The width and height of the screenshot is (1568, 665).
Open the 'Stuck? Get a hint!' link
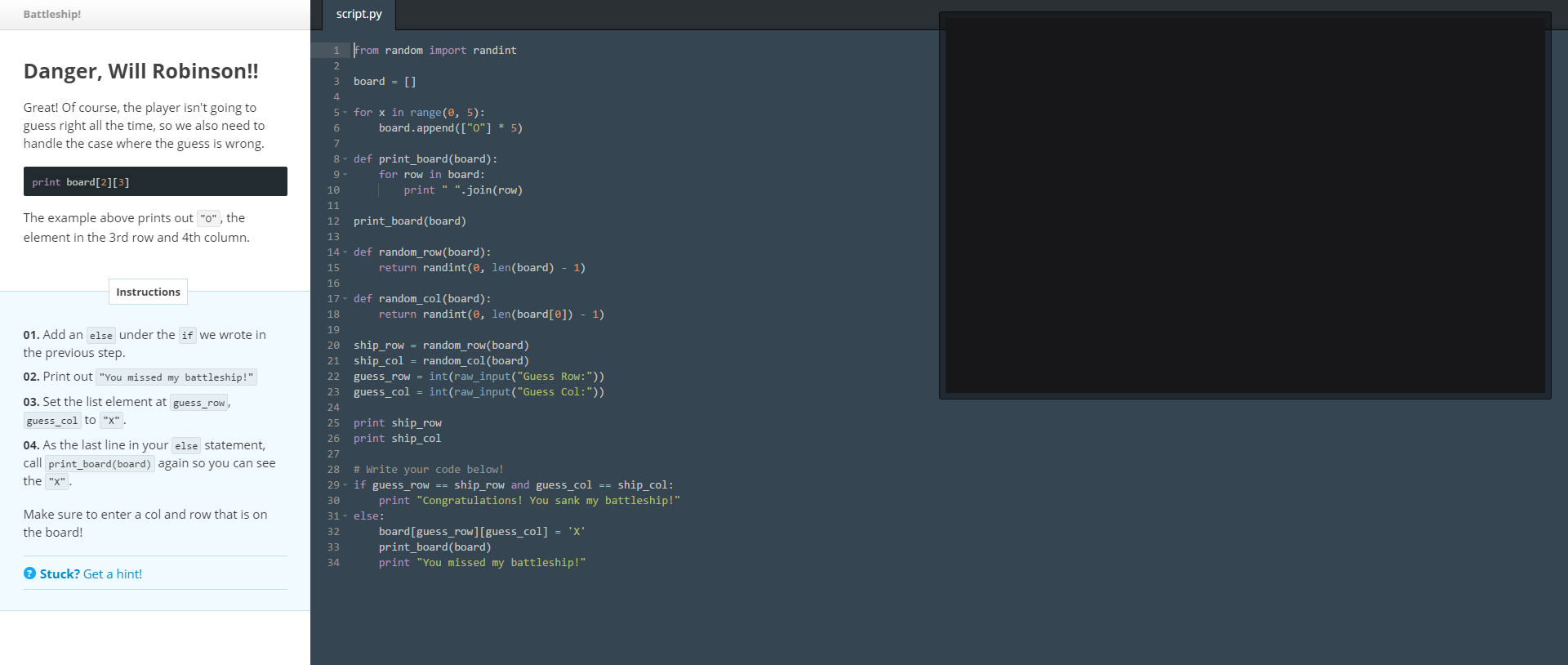[91, 574]
